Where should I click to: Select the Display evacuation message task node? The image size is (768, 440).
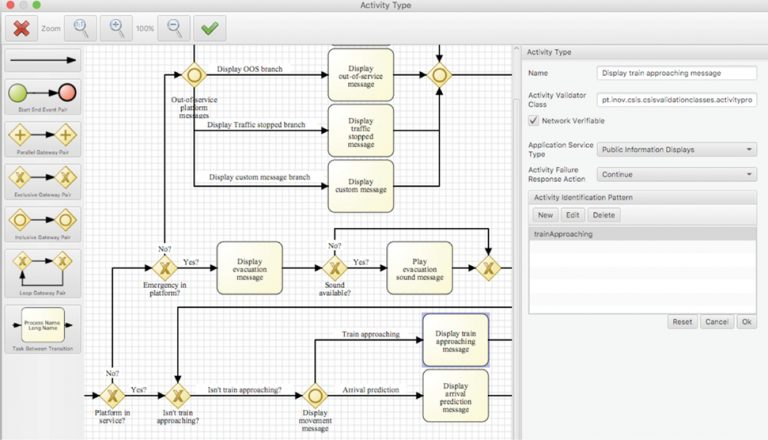coord(249,267)
